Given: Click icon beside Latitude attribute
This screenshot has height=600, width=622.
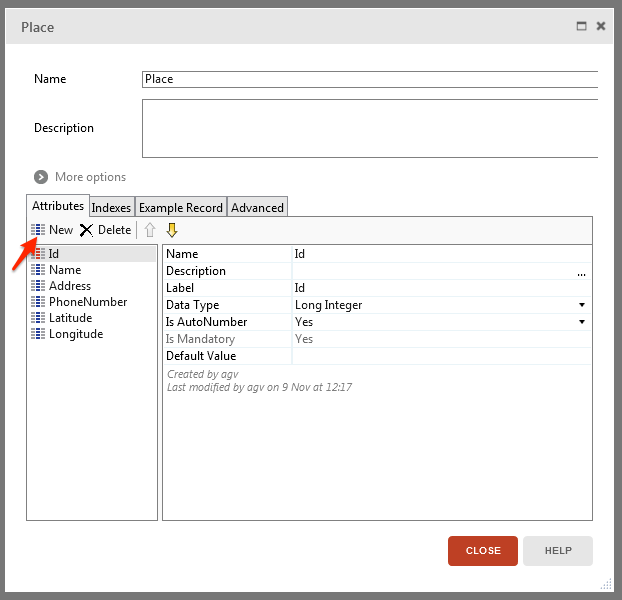Looking at the screenshot, I should [38, 318].
